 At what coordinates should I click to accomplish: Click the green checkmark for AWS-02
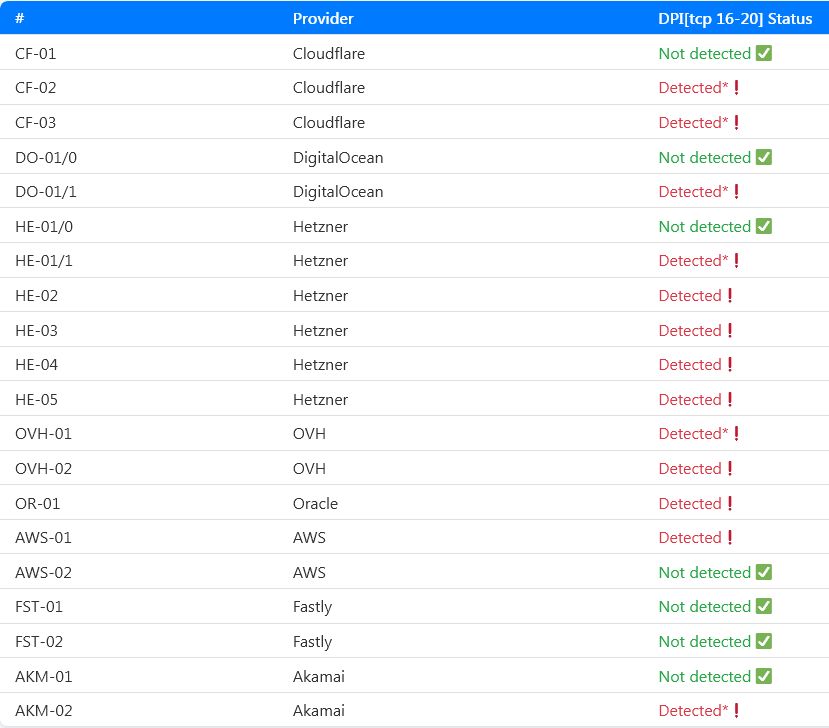[764, 572]
